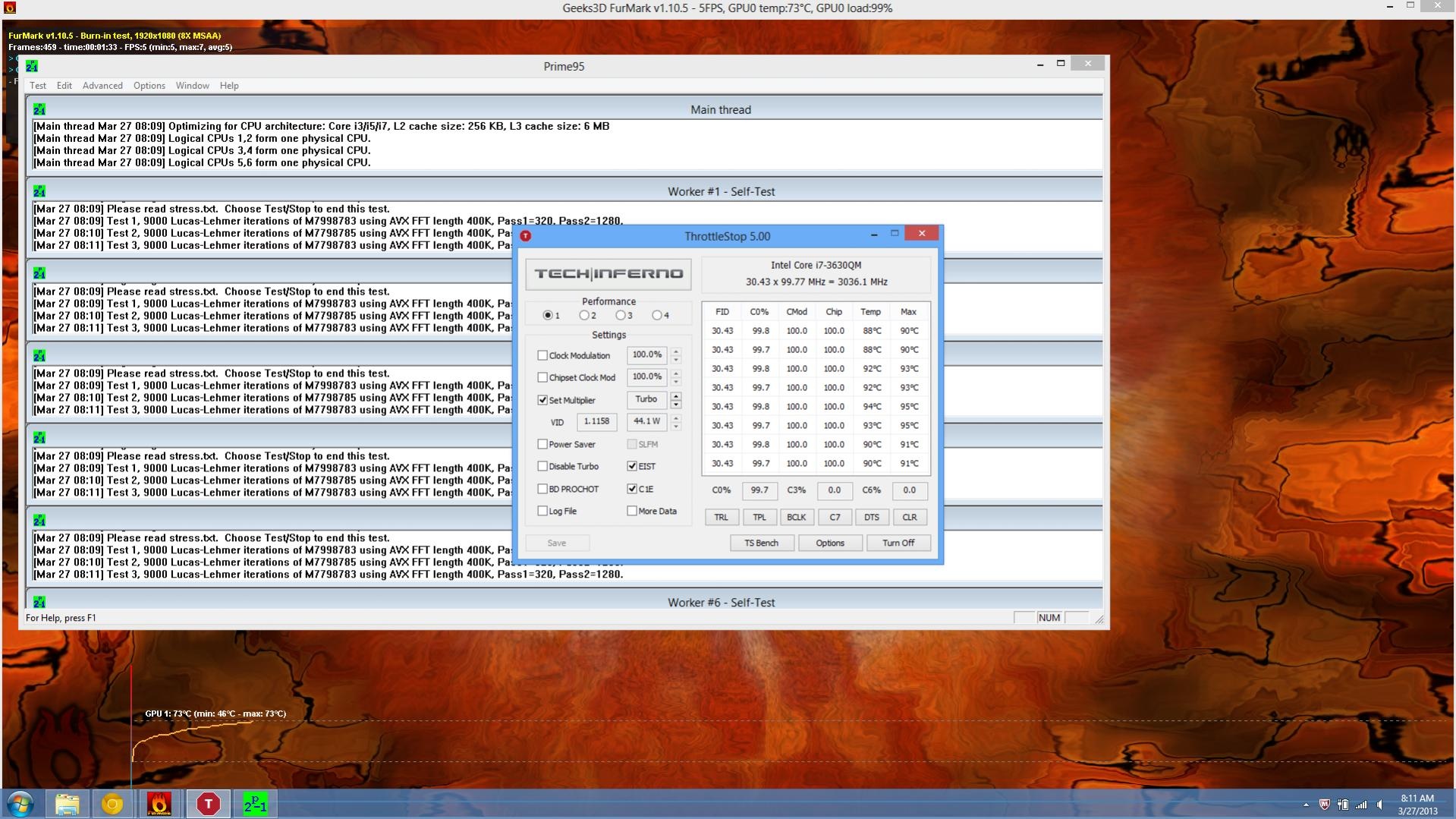Click the TPL button

759,518
